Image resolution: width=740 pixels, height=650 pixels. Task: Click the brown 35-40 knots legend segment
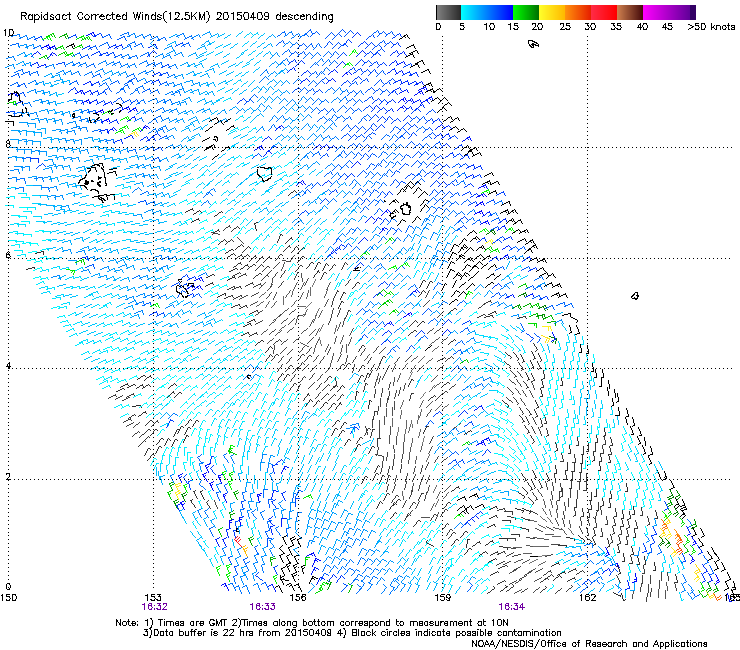630,12
